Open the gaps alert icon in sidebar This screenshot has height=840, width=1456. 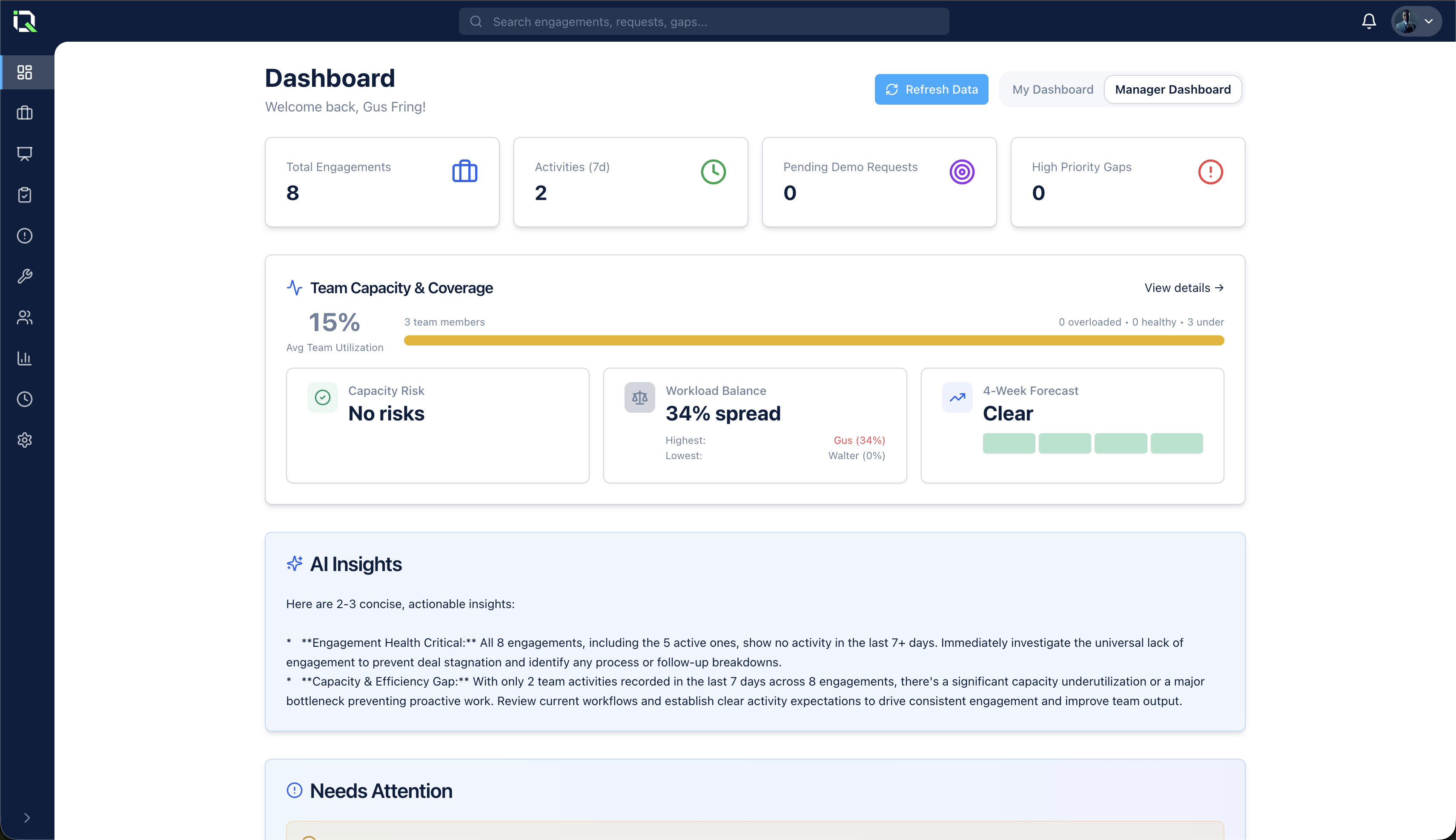point(26,235)
